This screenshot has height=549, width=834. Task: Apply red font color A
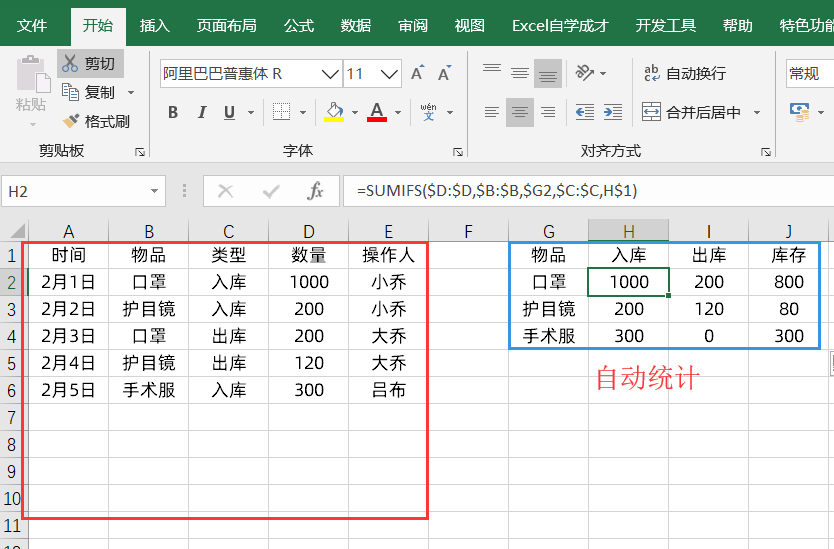(377, 112)
